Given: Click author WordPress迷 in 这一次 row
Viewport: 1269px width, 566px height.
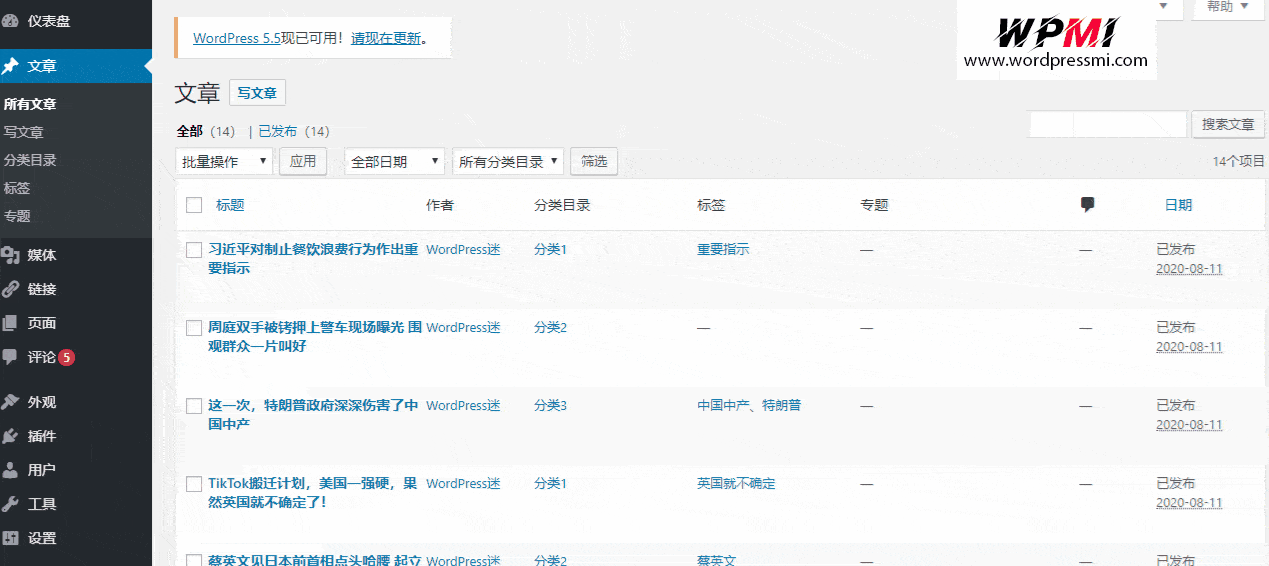Looking at the screenshot, I should click(x=463, y=406).
